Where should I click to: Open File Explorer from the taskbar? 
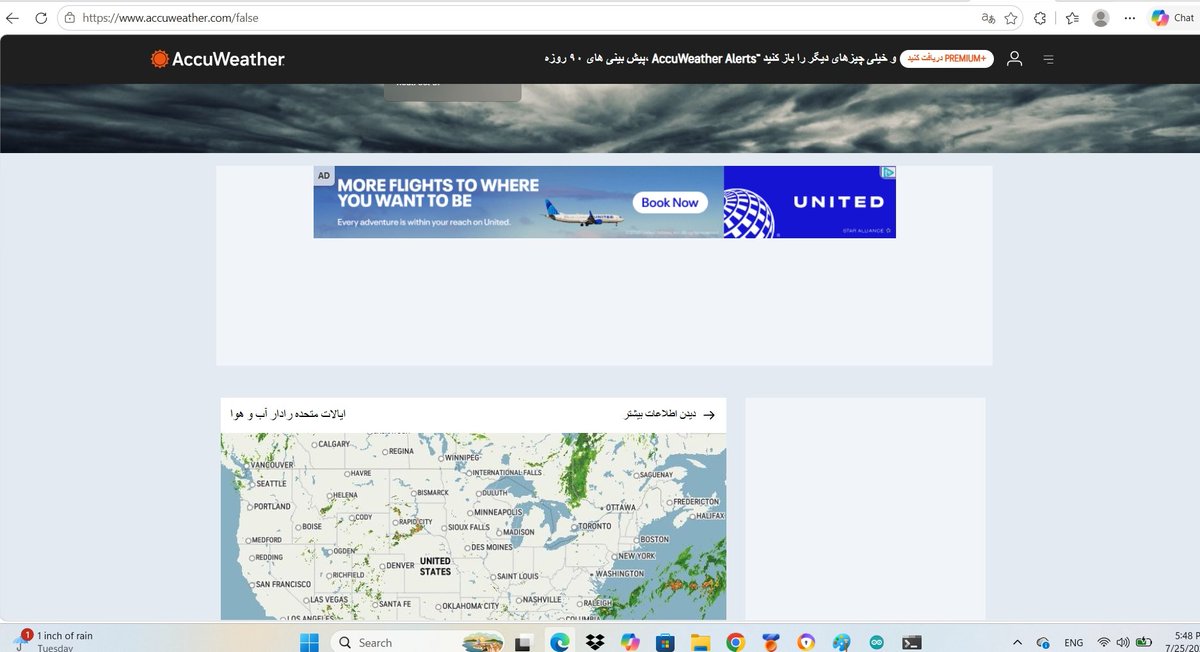(x=700, y=641)
